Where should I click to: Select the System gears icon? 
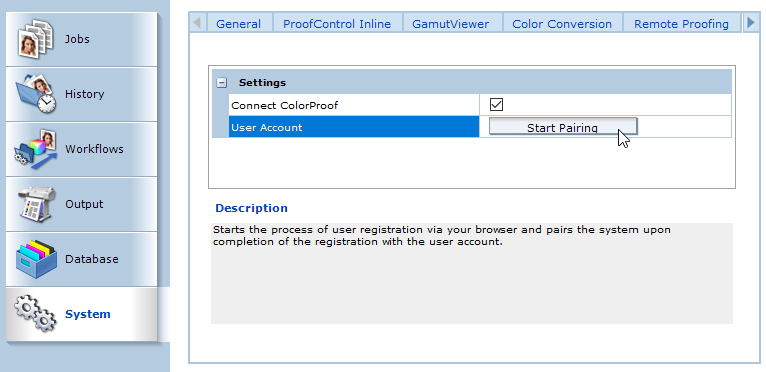[x=35, y=313]
